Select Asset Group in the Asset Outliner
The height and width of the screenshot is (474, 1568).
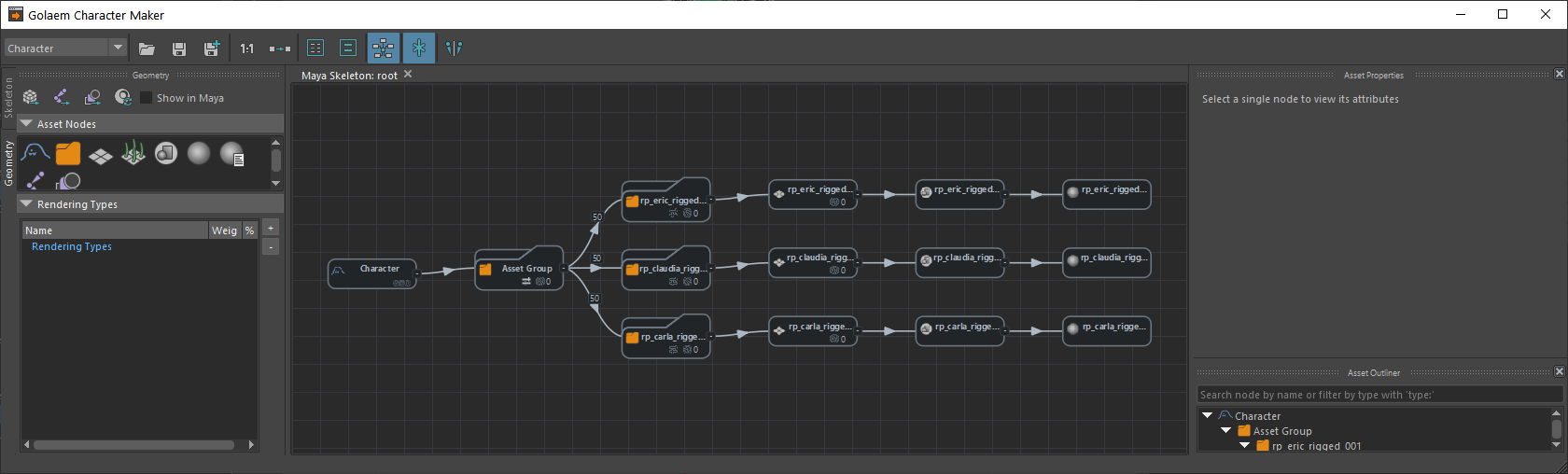coord(1282,431)
